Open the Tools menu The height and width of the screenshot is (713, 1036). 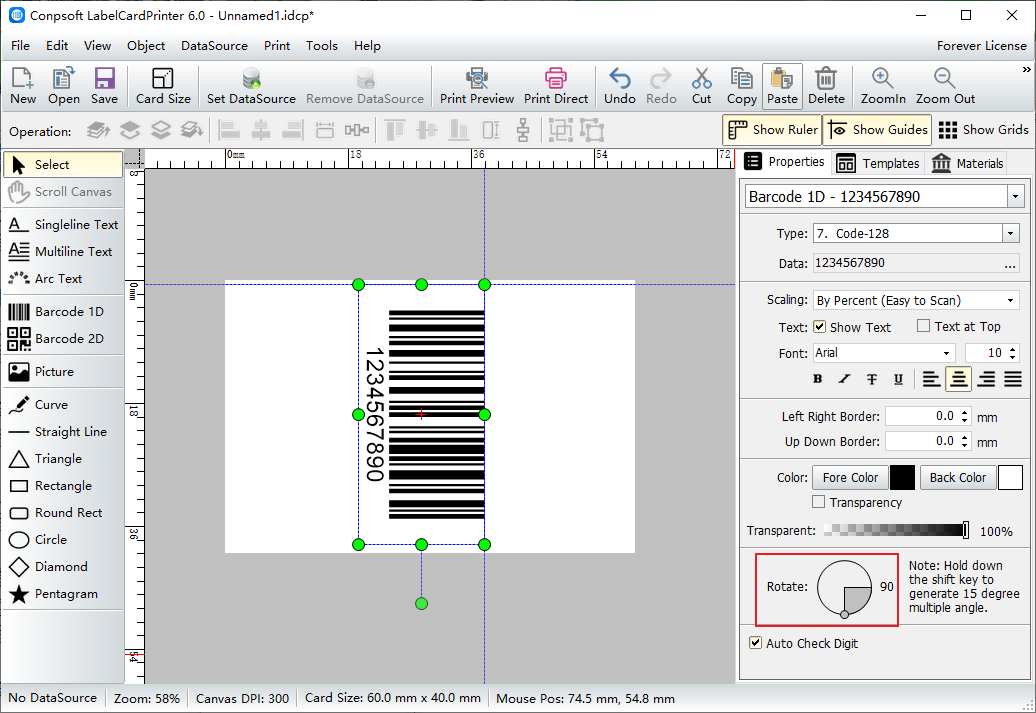tap(322, 46)
